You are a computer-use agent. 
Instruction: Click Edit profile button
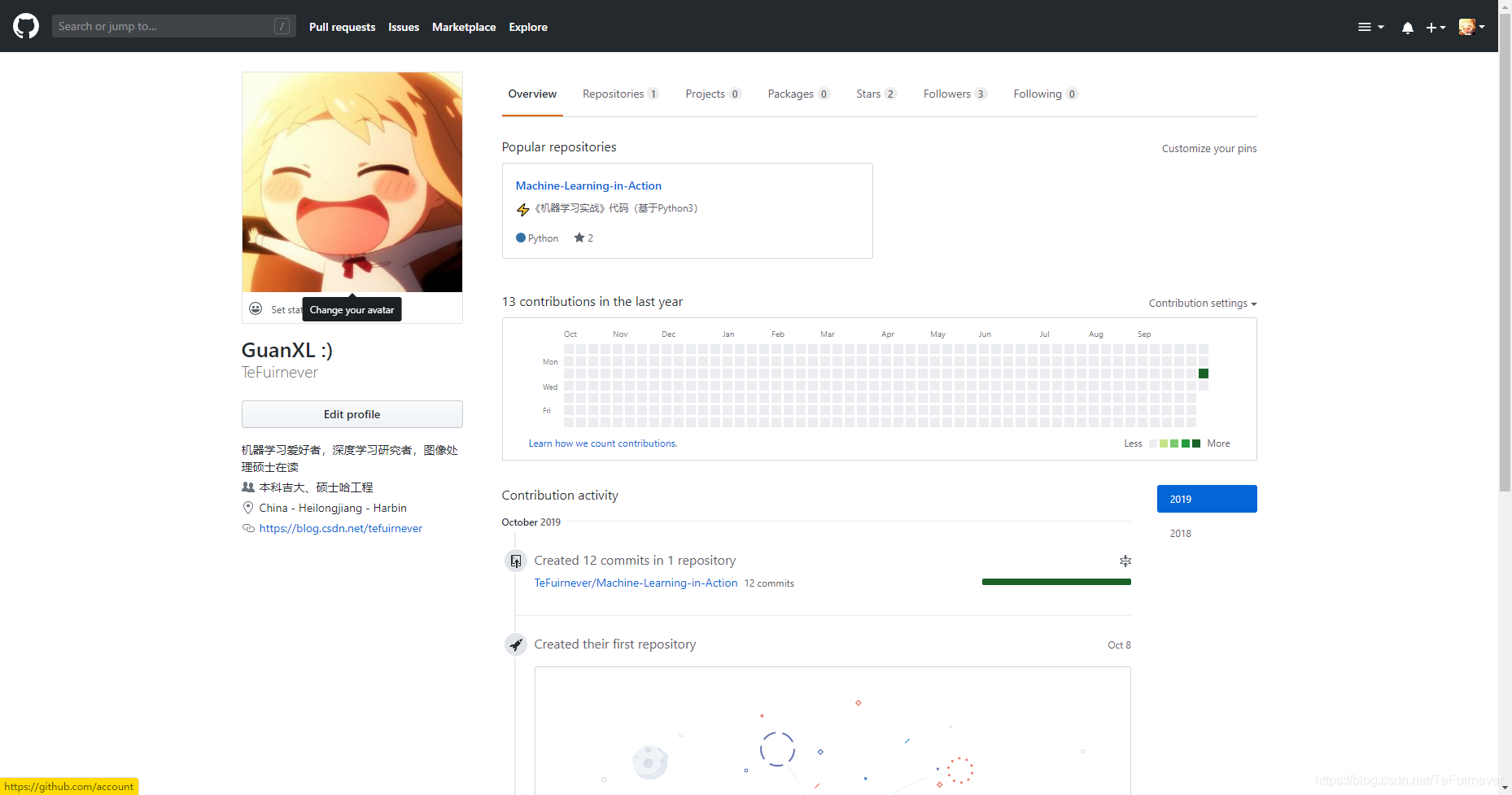click(x=352, y=414)
